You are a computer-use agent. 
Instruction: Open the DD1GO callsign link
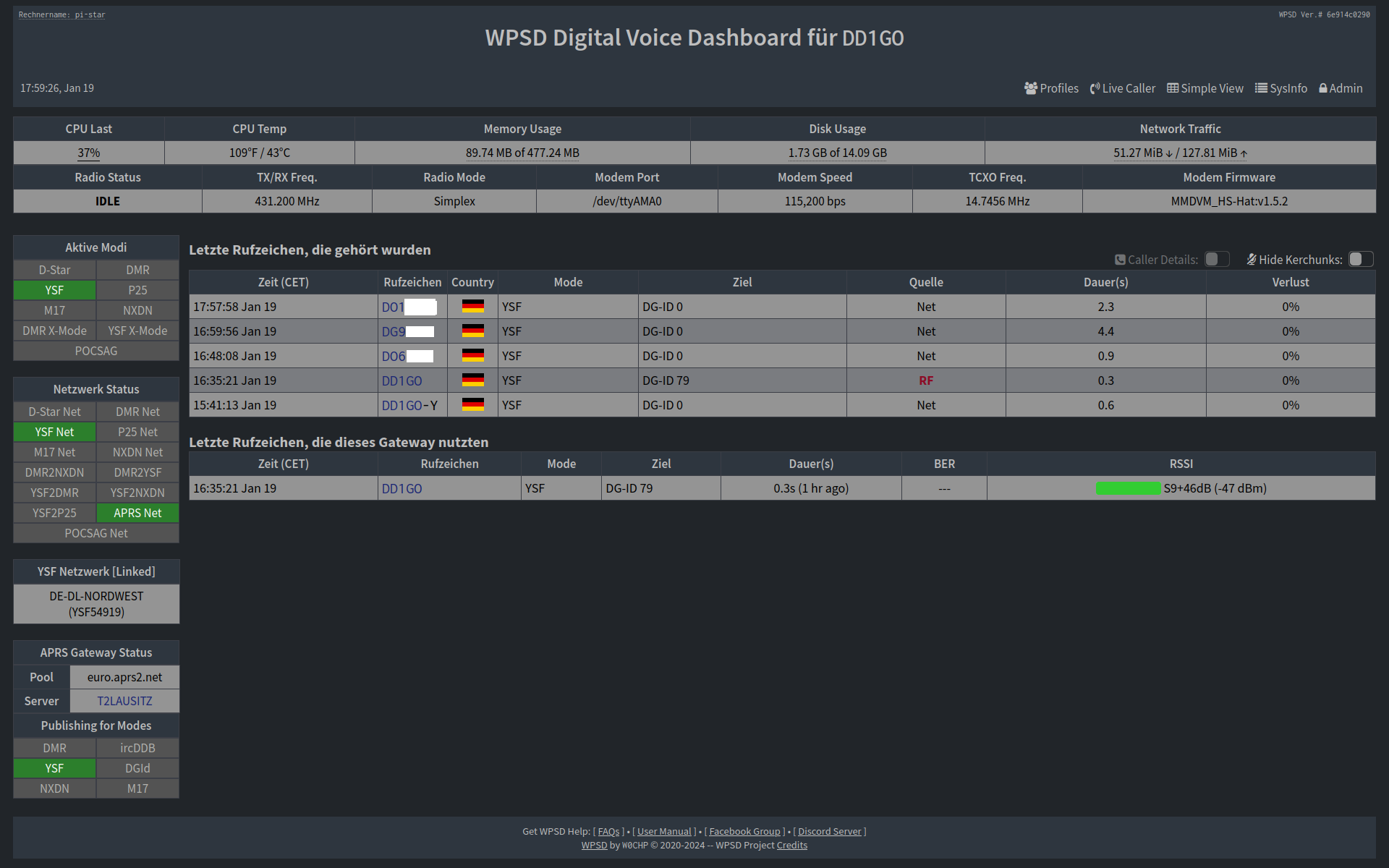(x=402, y=380)
